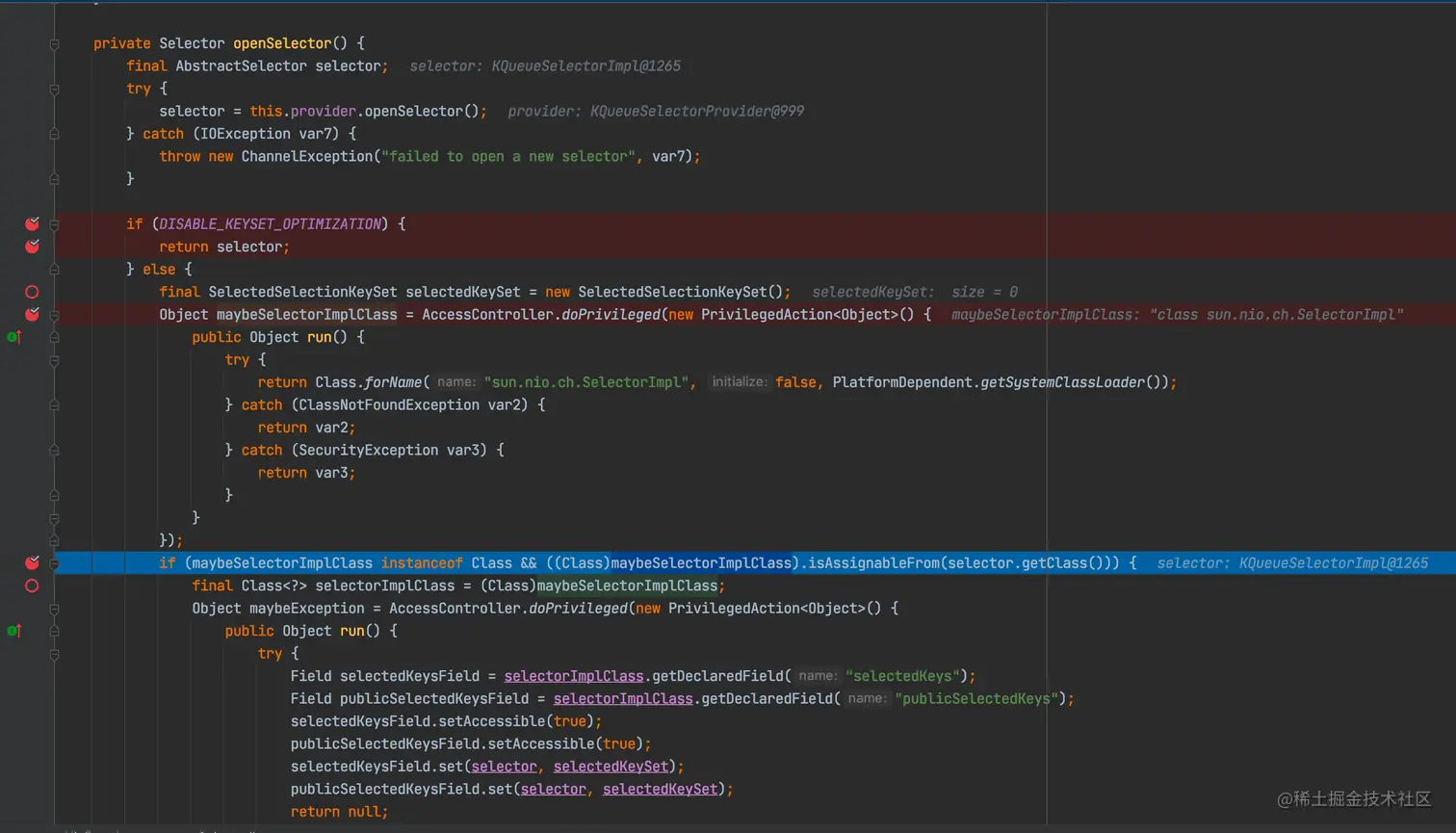1456x833 pixels.
Task: Click the openSelector method name in its declaration
Action: click(282, 43)
